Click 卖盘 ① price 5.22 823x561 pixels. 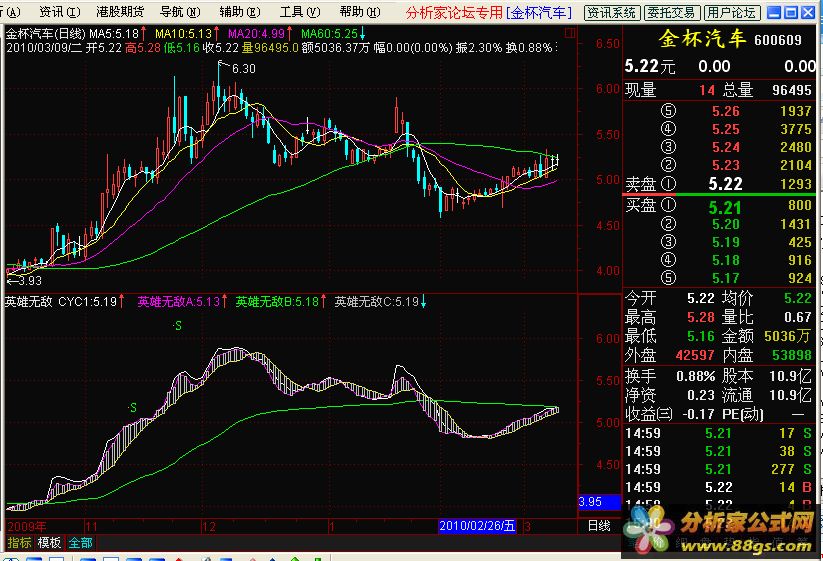pos(725,184)
